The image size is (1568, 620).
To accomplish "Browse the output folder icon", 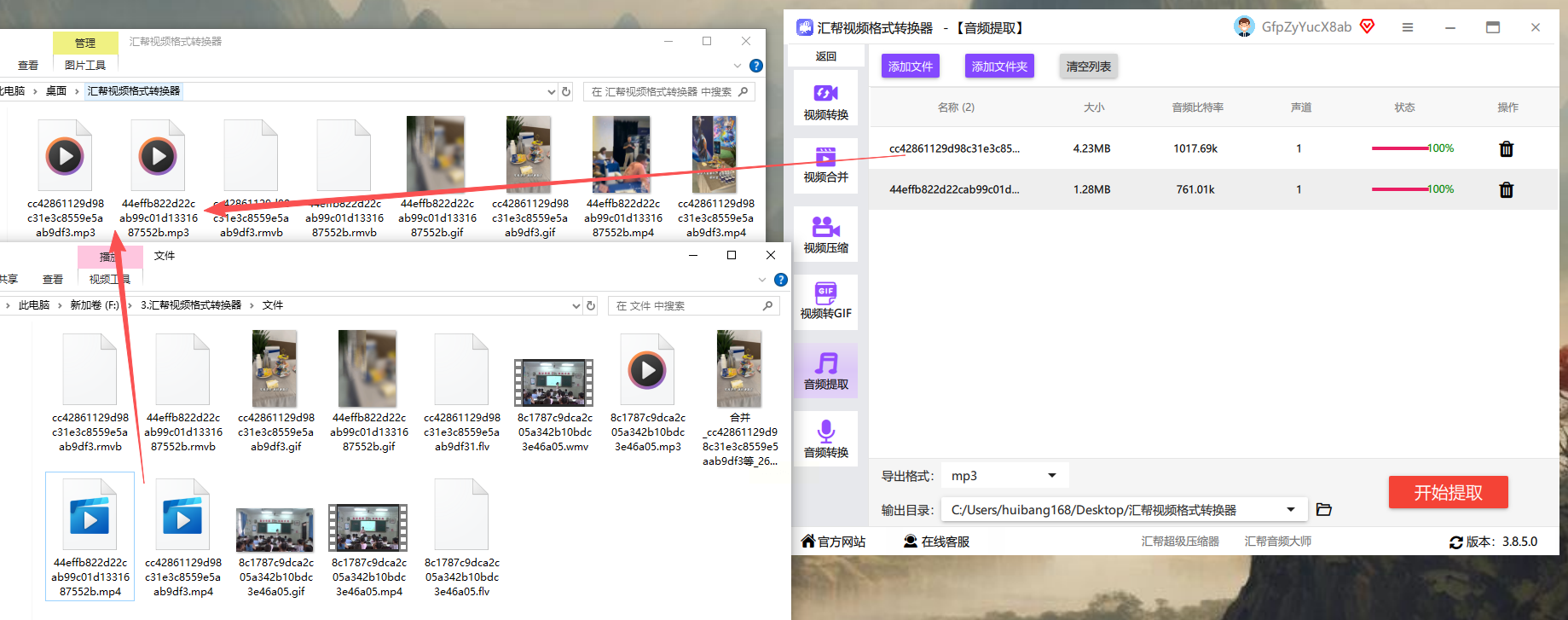I will point(1323,510).
